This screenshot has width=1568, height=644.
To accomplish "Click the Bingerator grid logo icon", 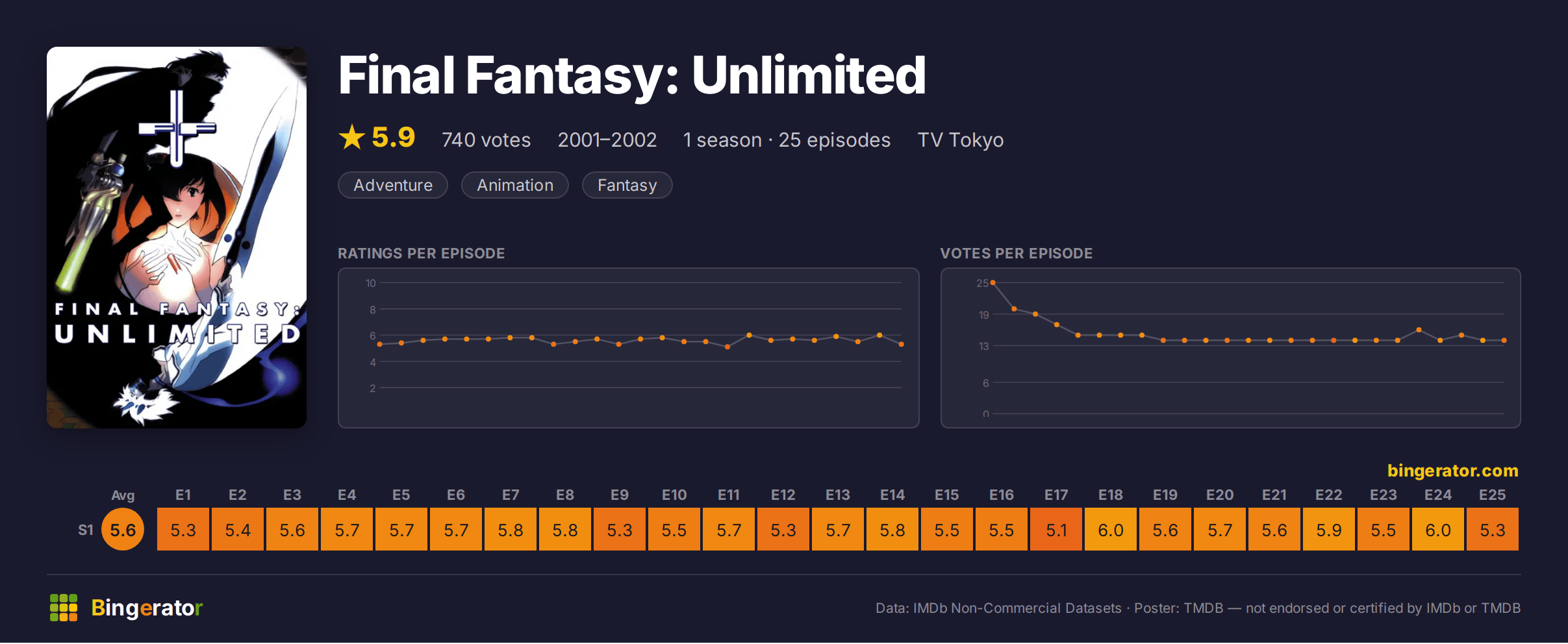I will pos(64,608).
